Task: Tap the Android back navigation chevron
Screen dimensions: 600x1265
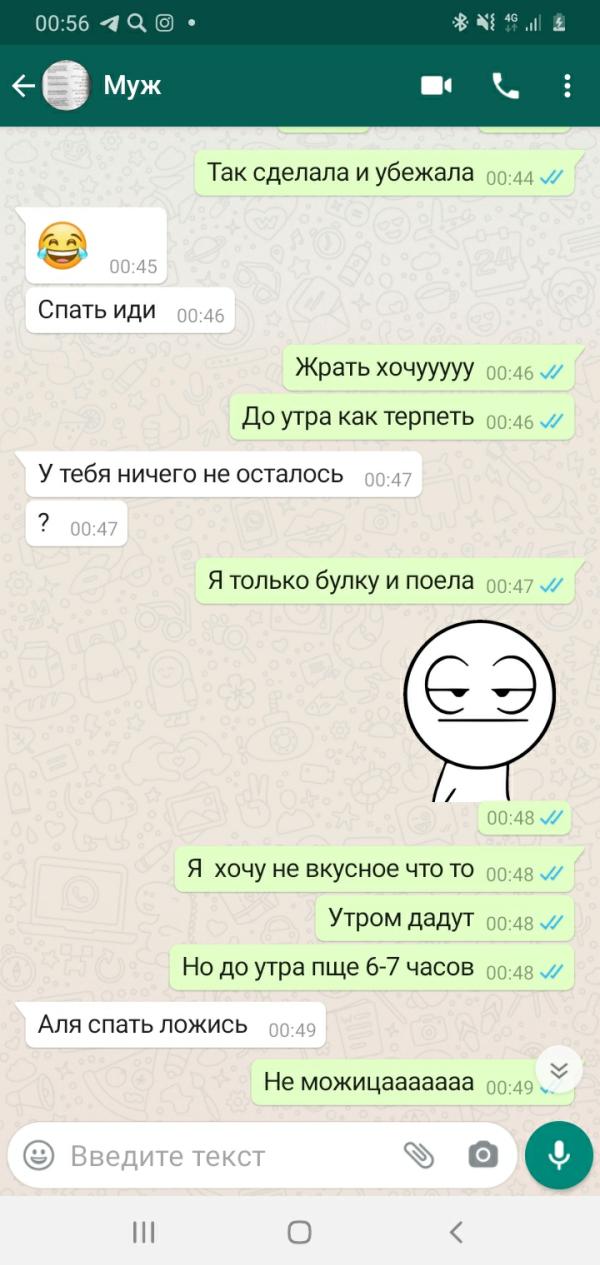Action: (456, 1232)
